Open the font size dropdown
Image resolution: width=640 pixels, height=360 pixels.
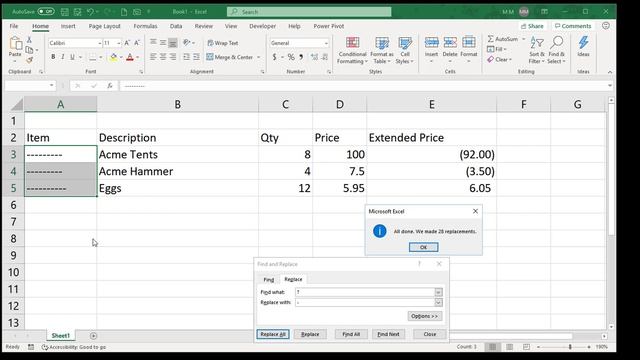(x=118, y=43)
